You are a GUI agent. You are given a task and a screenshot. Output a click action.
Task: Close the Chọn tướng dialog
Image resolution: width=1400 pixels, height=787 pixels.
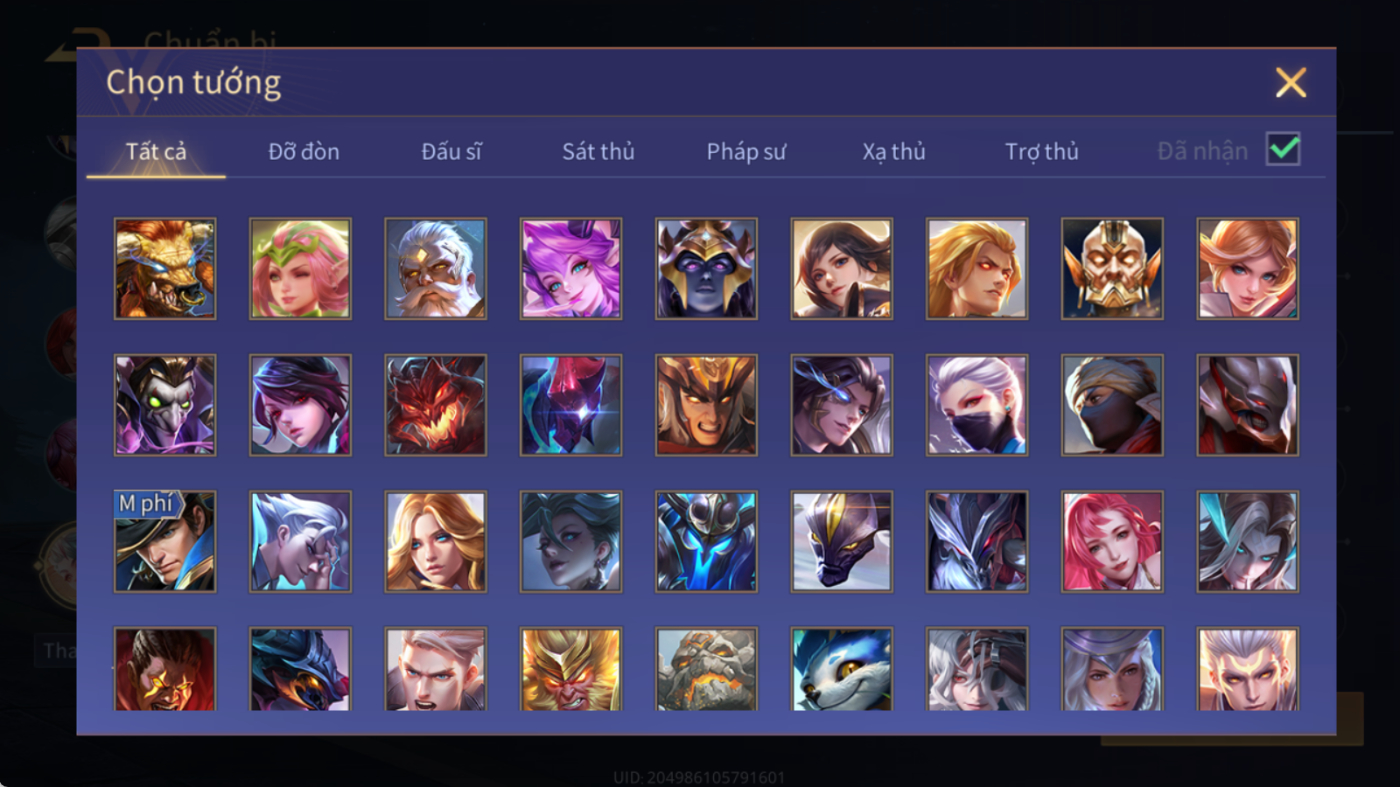(x=1291, y=82)
